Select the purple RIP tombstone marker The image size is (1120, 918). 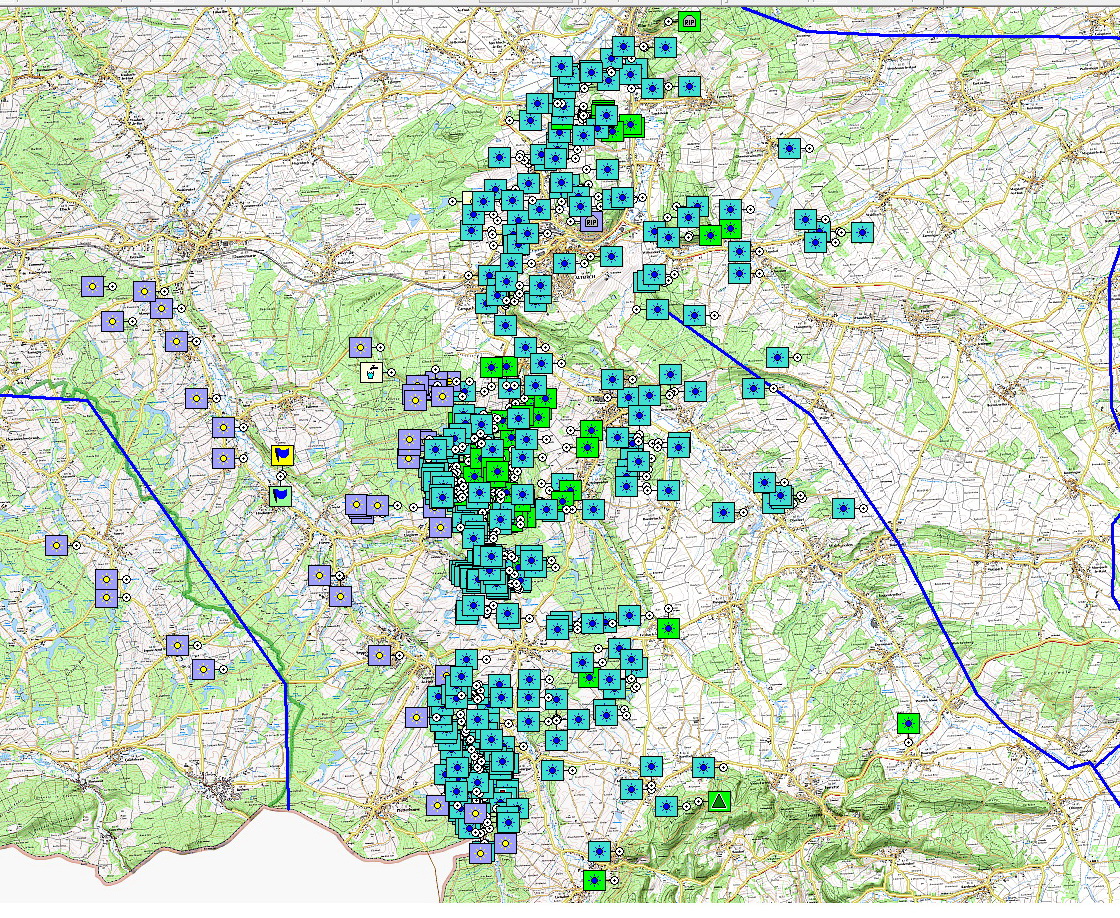(590, 221)
